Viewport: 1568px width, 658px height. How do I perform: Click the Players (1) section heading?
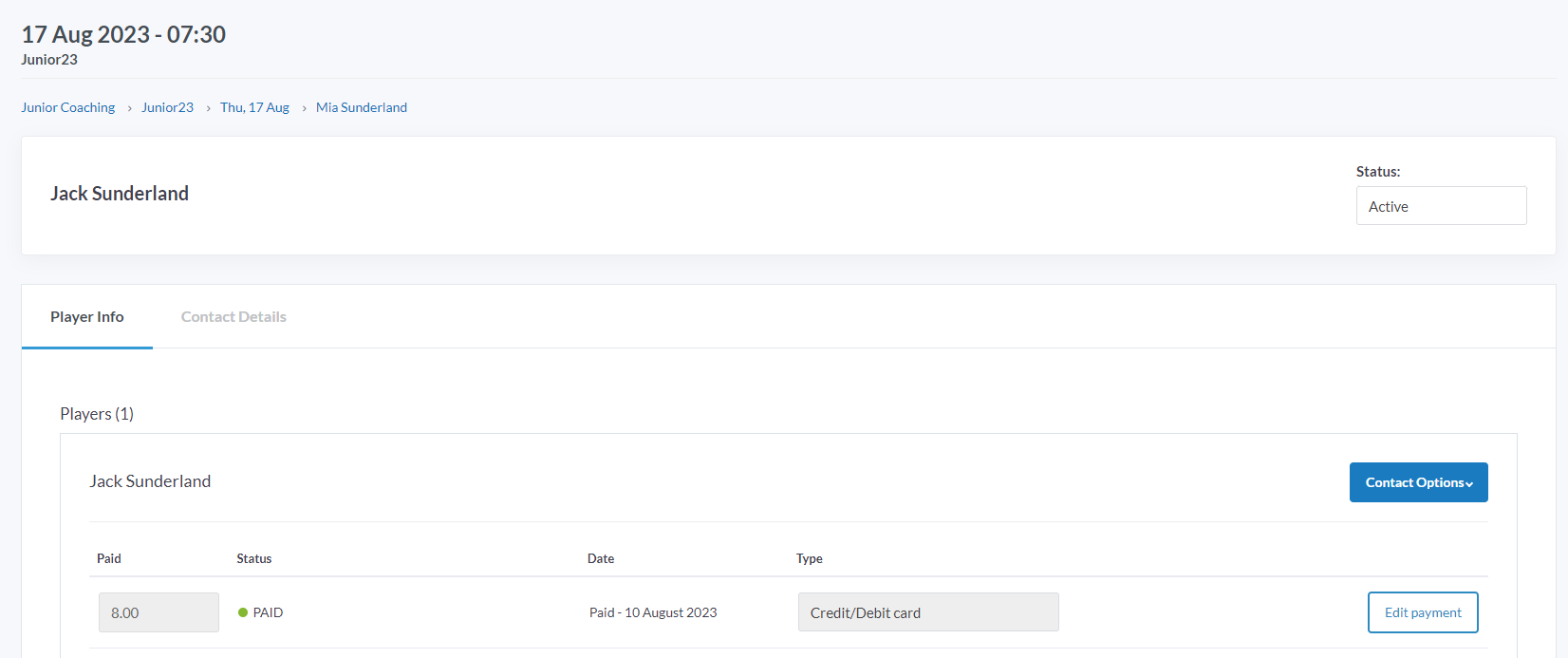97,414
